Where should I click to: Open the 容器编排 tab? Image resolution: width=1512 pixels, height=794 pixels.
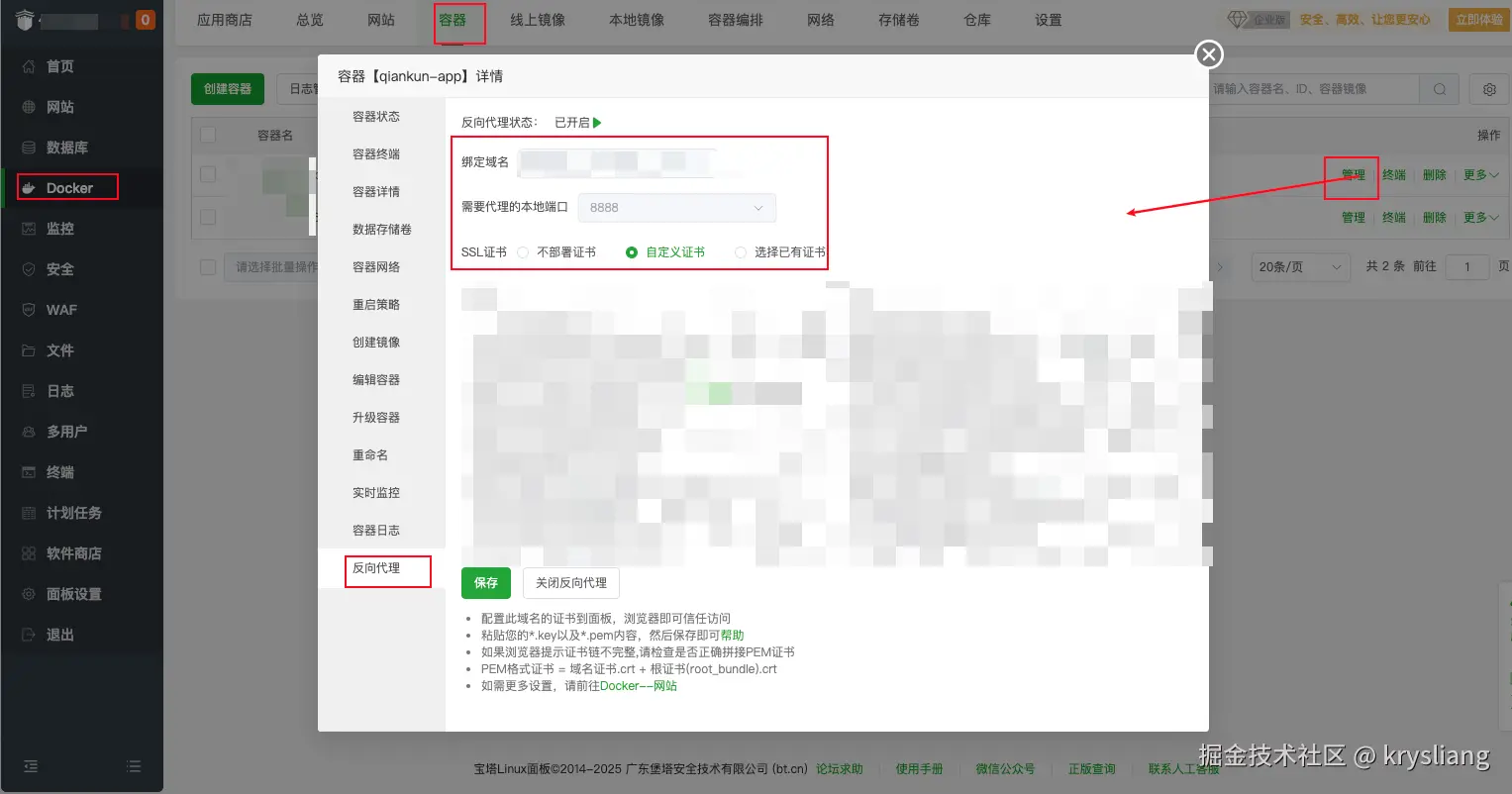[736, 20]
